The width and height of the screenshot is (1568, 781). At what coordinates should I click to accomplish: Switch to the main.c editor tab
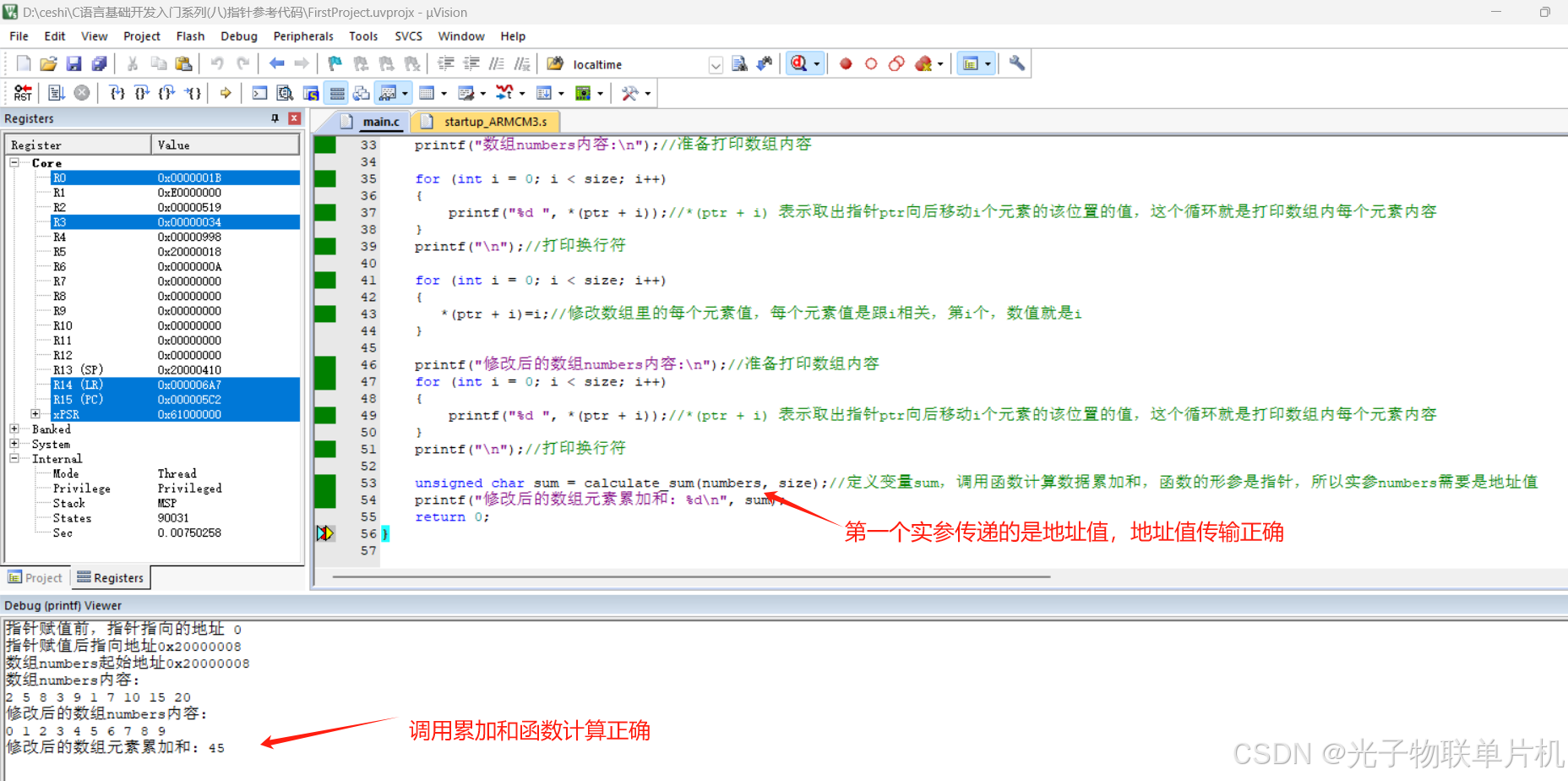(371, 122)
